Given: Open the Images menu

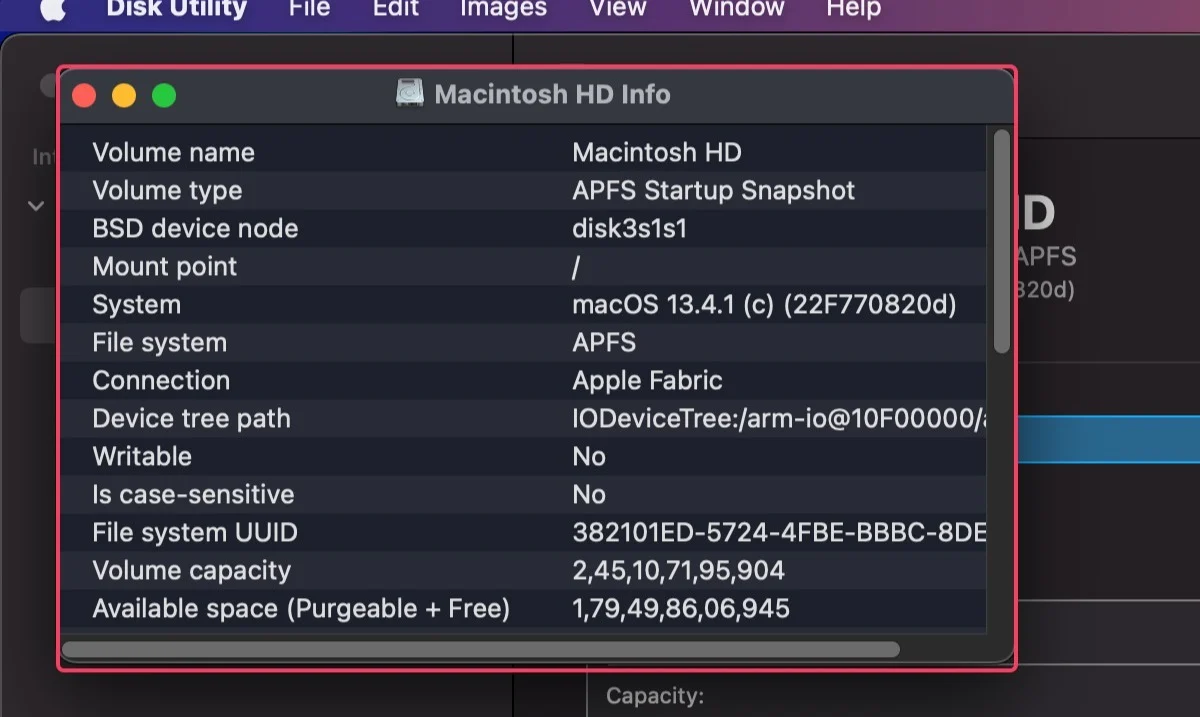Looking at the screenshot, I should 503,8.
